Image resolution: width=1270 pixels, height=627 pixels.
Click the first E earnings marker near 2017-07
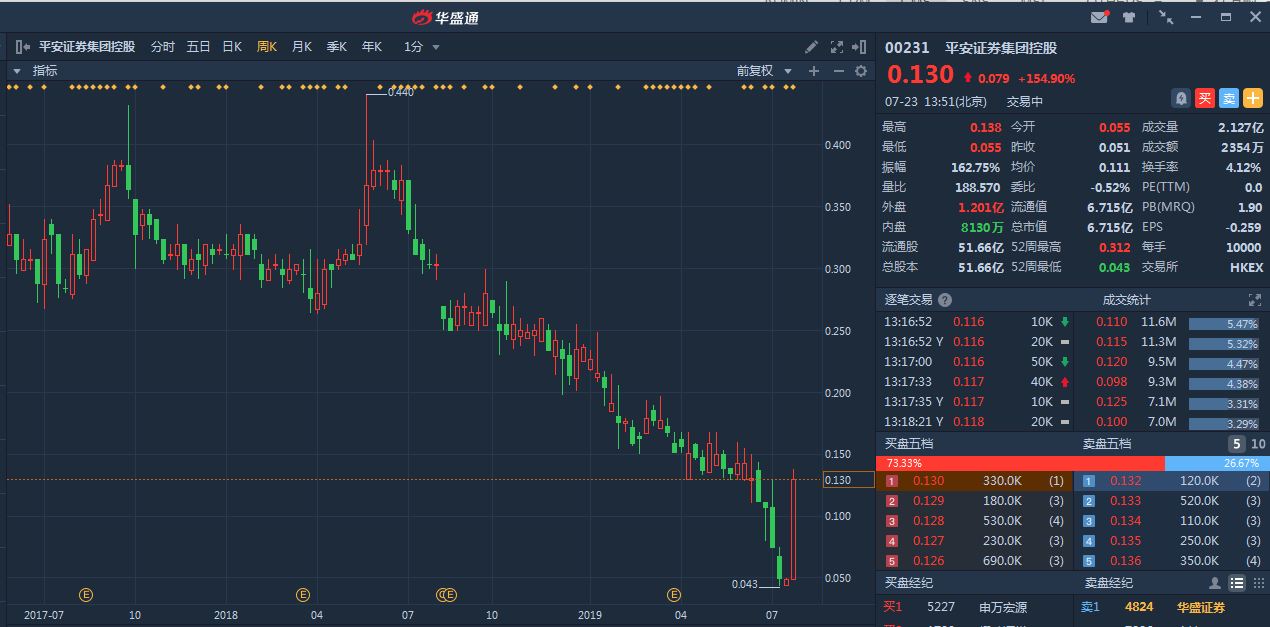coord(86,595)
